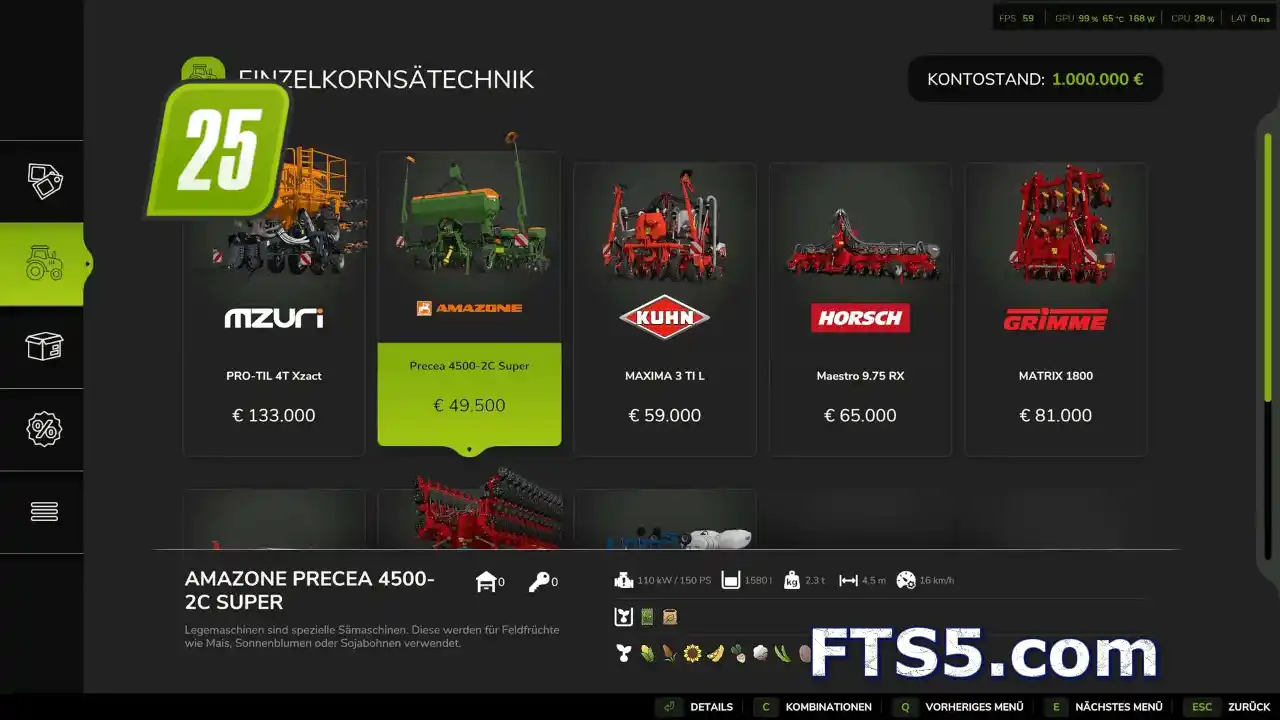Viewport: 1280px width, 720px height.
Task: Select the tractor vehicles sidebar category
Action: click(x=44, y=264)
